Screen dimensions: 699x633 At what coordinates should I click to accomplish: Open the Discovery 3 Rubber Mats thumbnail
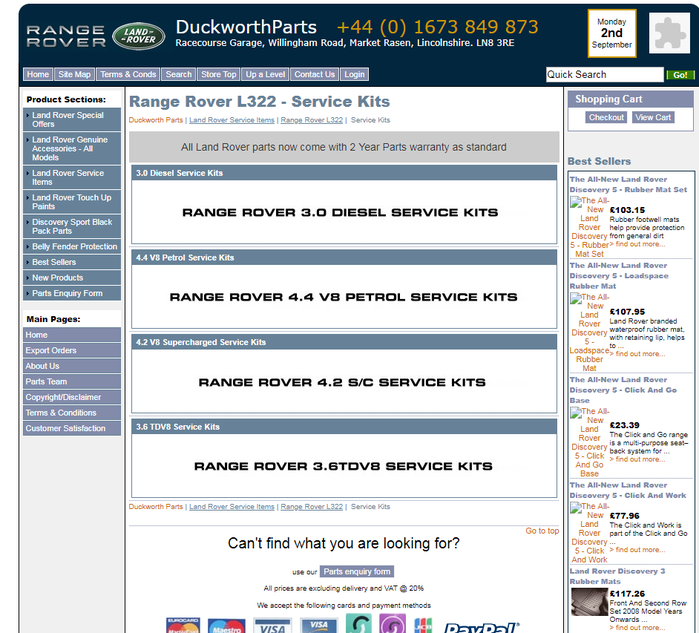coord(589,602)
